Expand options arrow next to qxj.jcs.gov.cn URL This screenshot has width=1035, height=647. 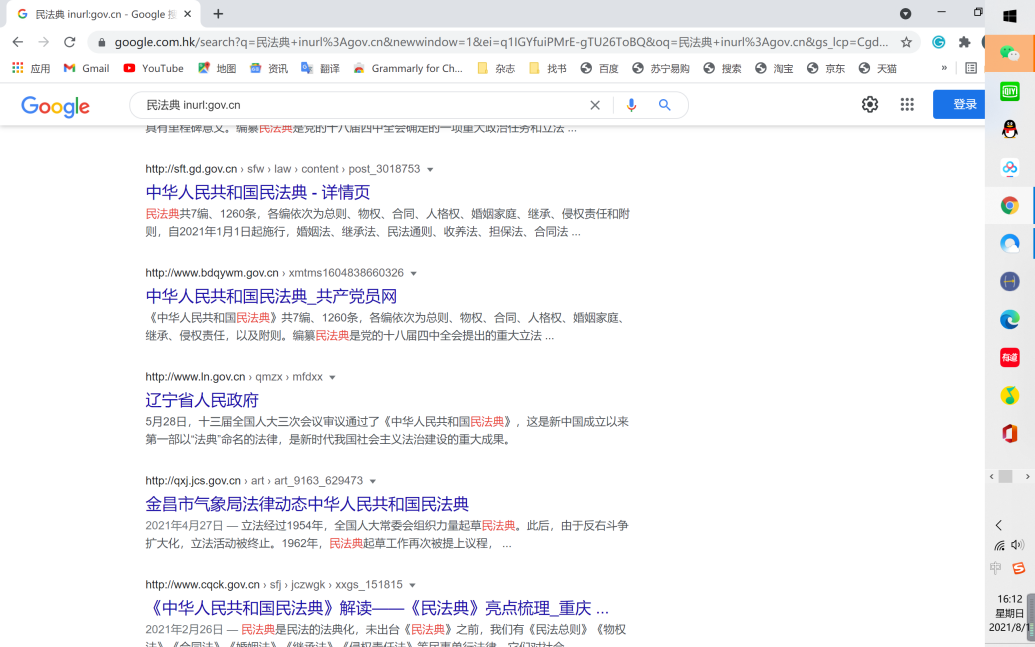click(x=373, y=481)
